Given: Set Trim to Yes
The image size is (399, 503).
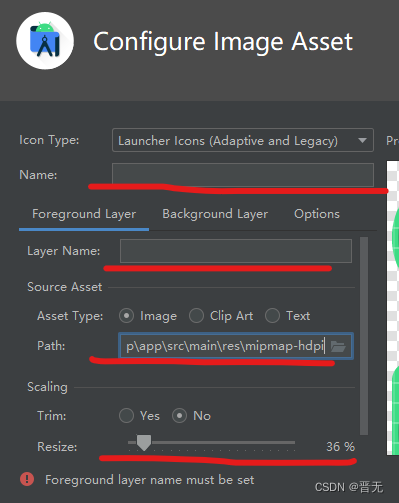Looking at the screenshot, I should point(127,416).
